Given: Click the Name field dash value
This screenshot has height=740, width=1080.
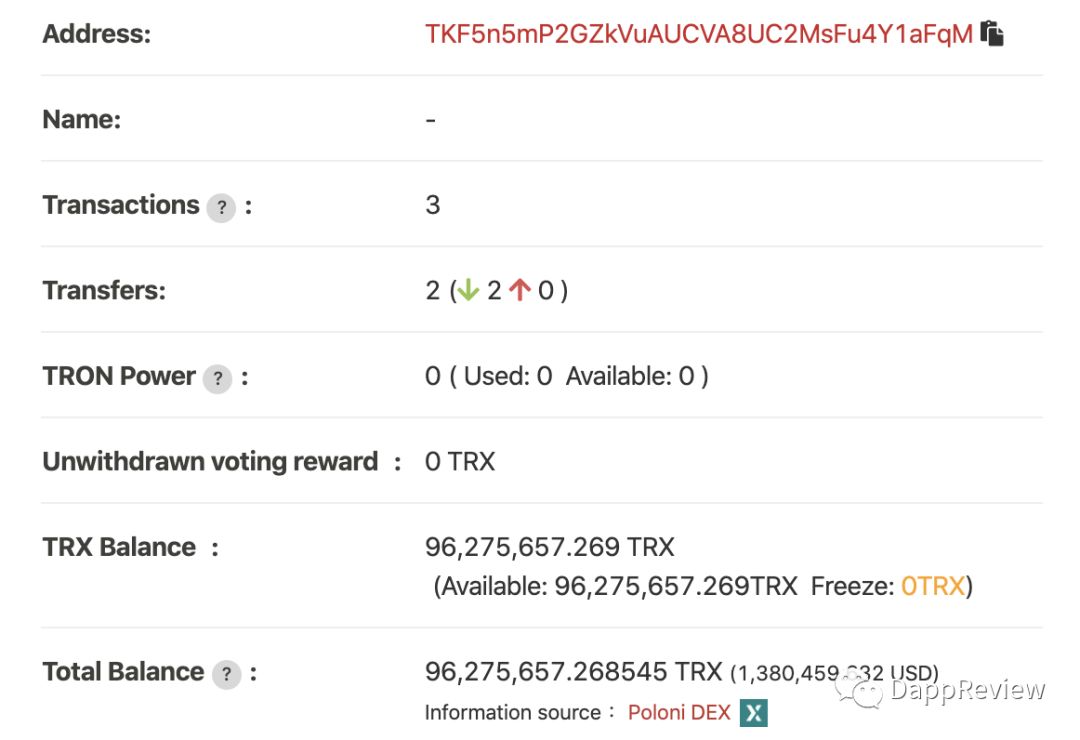Looking at the screenshot, I should point(430,121).
